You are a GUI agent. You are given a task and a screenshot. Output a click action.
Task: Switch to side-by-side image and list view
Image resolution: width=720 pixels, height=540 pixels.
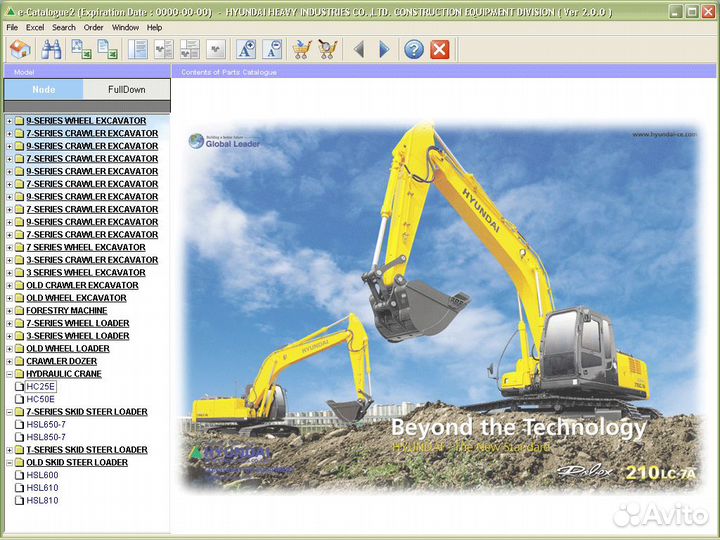(x=164, y=49)
